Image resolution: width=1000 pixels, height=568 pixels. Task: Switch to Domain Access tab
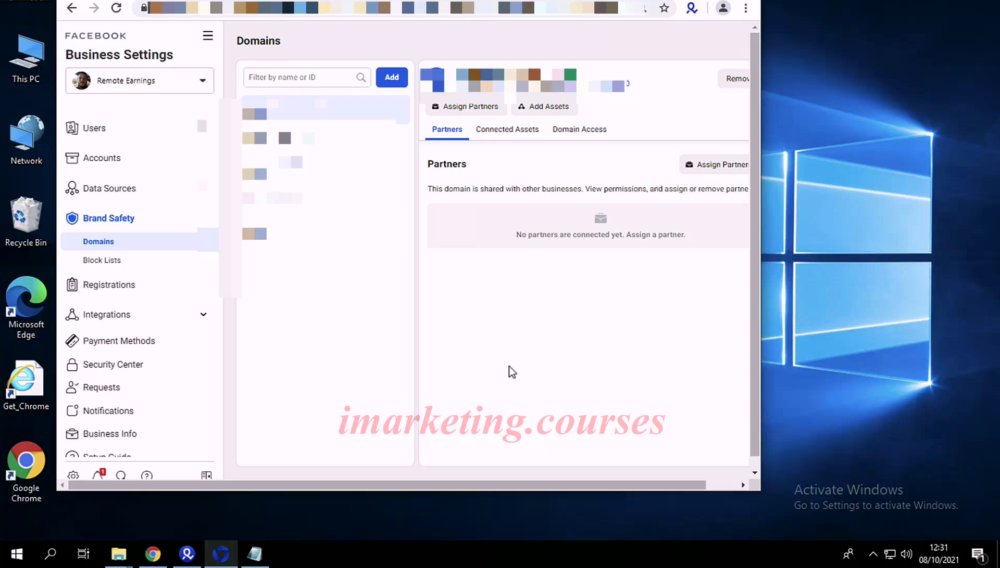579,129
